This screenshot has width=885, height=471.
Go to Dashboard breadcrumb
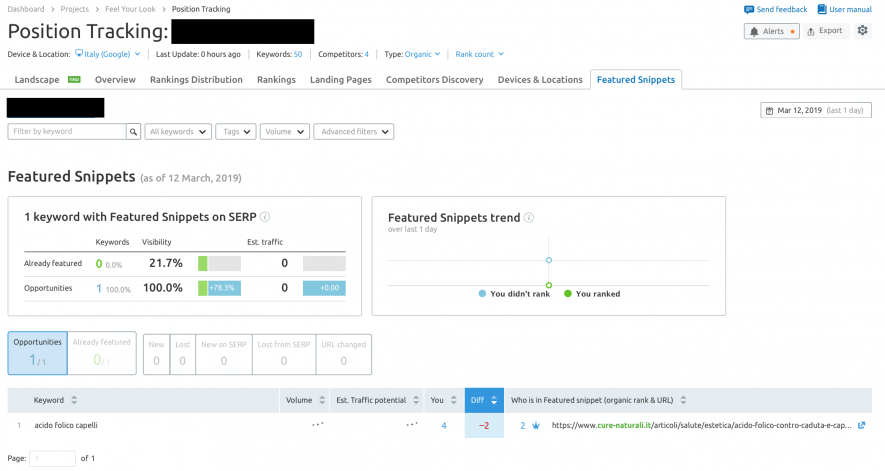coord(26,9)
